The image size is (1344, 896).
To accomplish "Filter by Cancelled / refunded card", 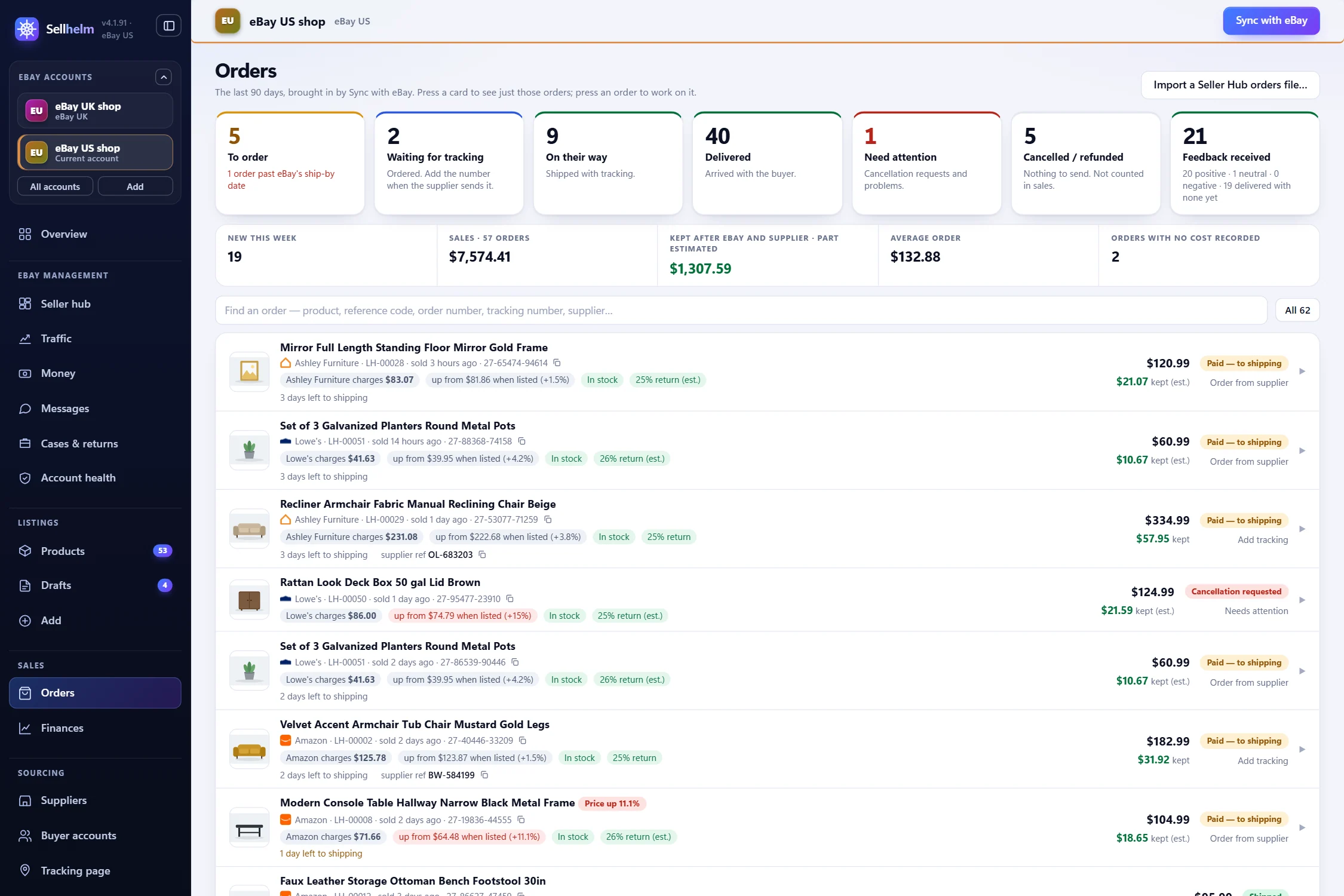I will tap(1085, 163).
